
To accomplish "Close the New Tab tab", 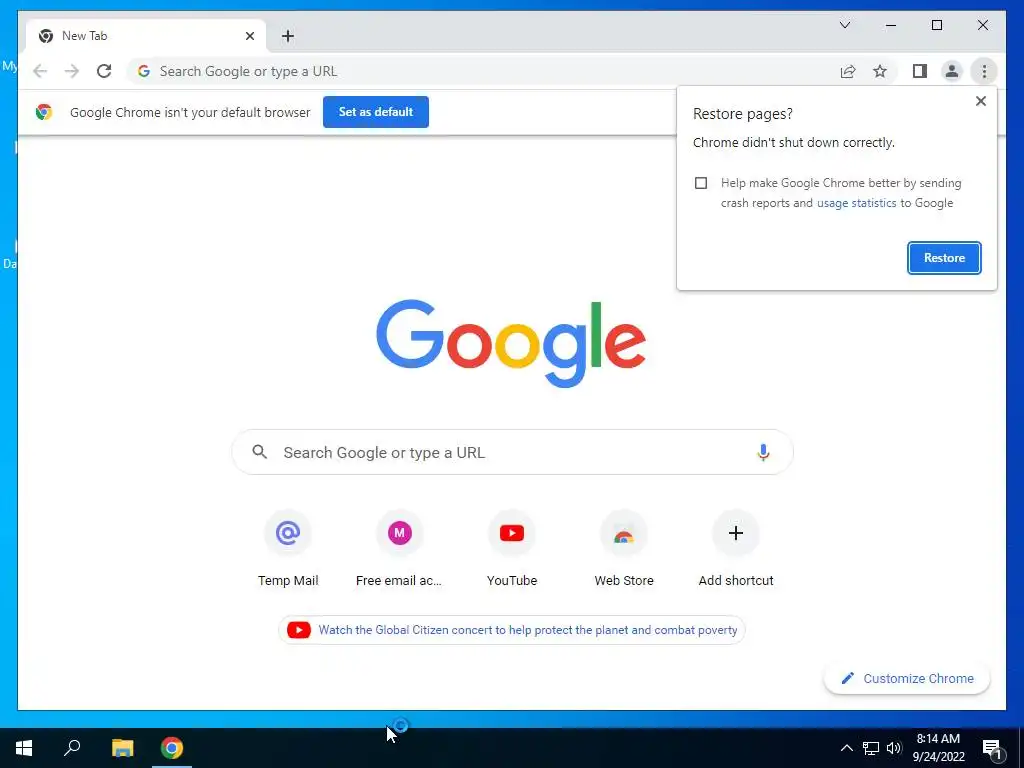I will tap(249, 36).
